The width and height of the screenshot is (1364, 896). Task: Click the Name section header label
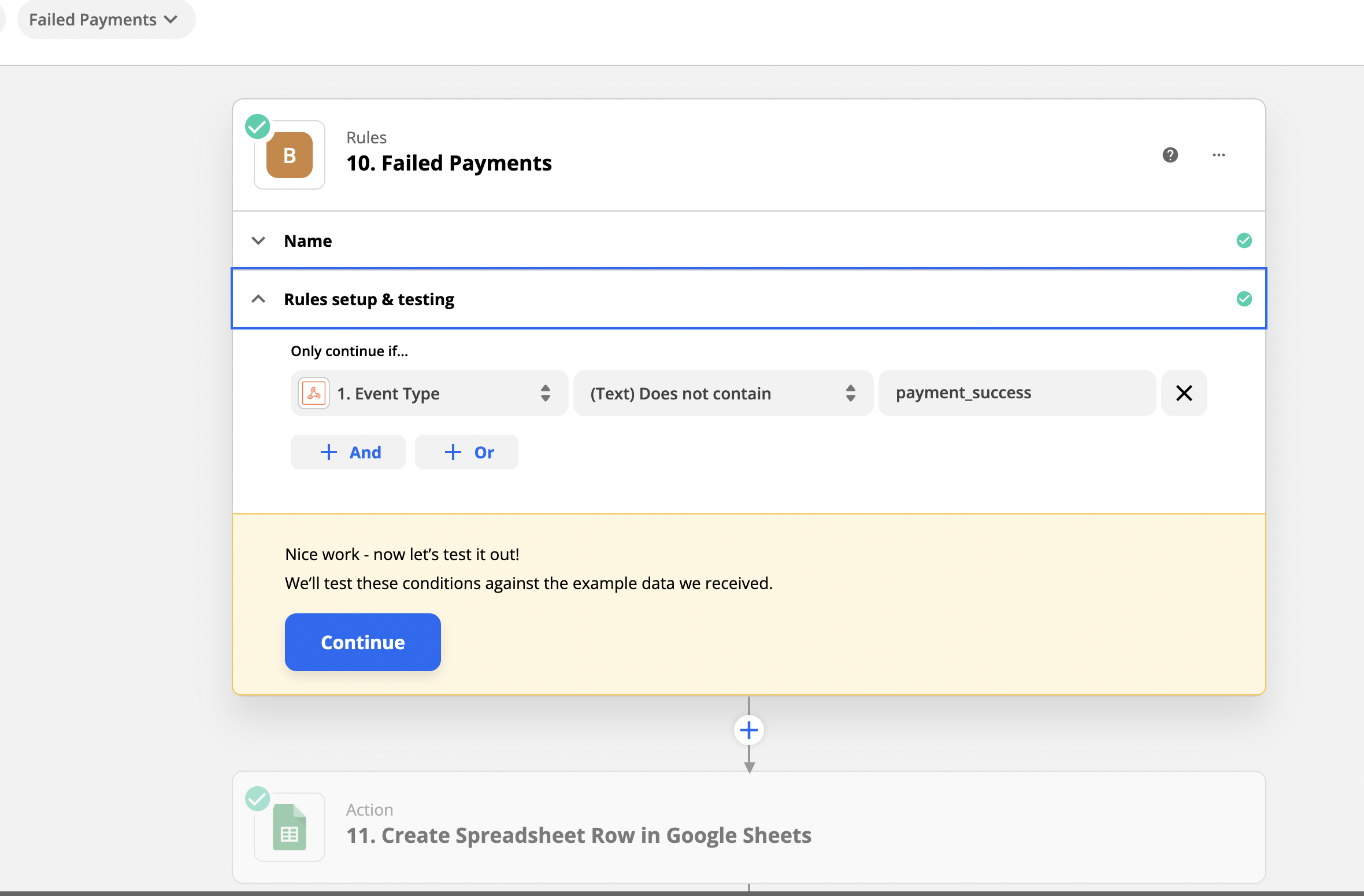pyautogui.click(x=308, y=240)
